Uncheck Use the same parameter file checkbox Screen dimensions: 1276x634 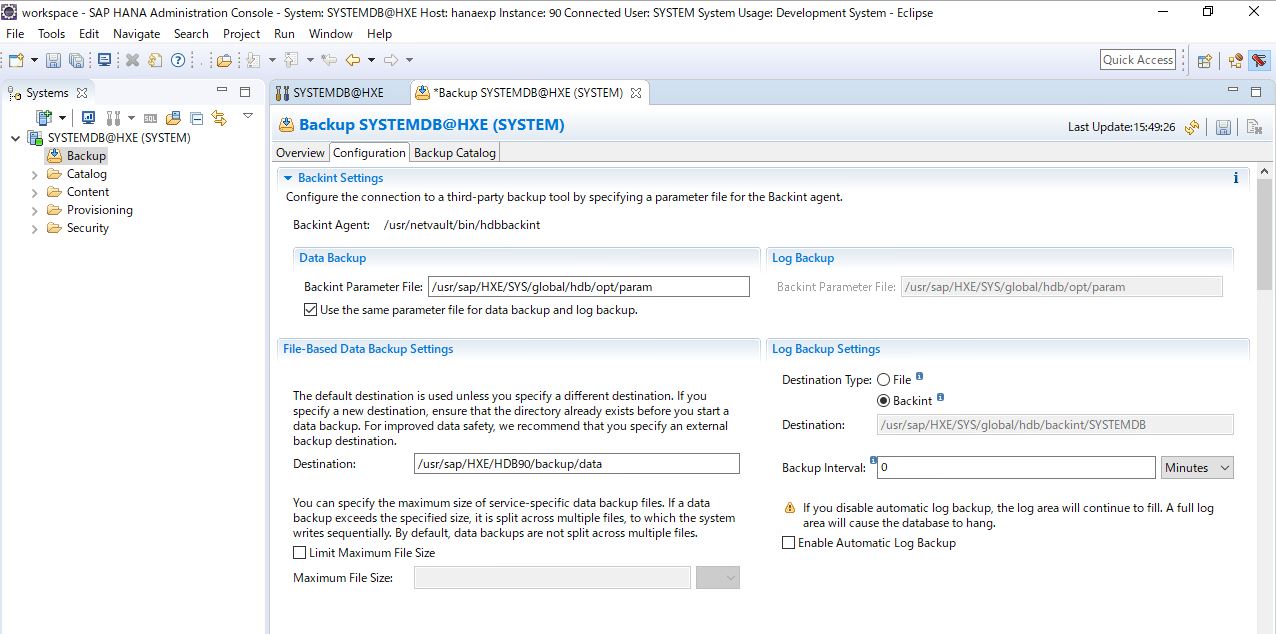(310, 310)
